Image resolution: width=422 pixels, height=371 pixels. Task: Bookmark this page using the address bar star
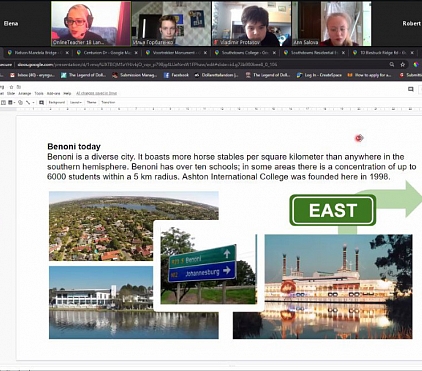pyautogui.click(x=403, y=64)
